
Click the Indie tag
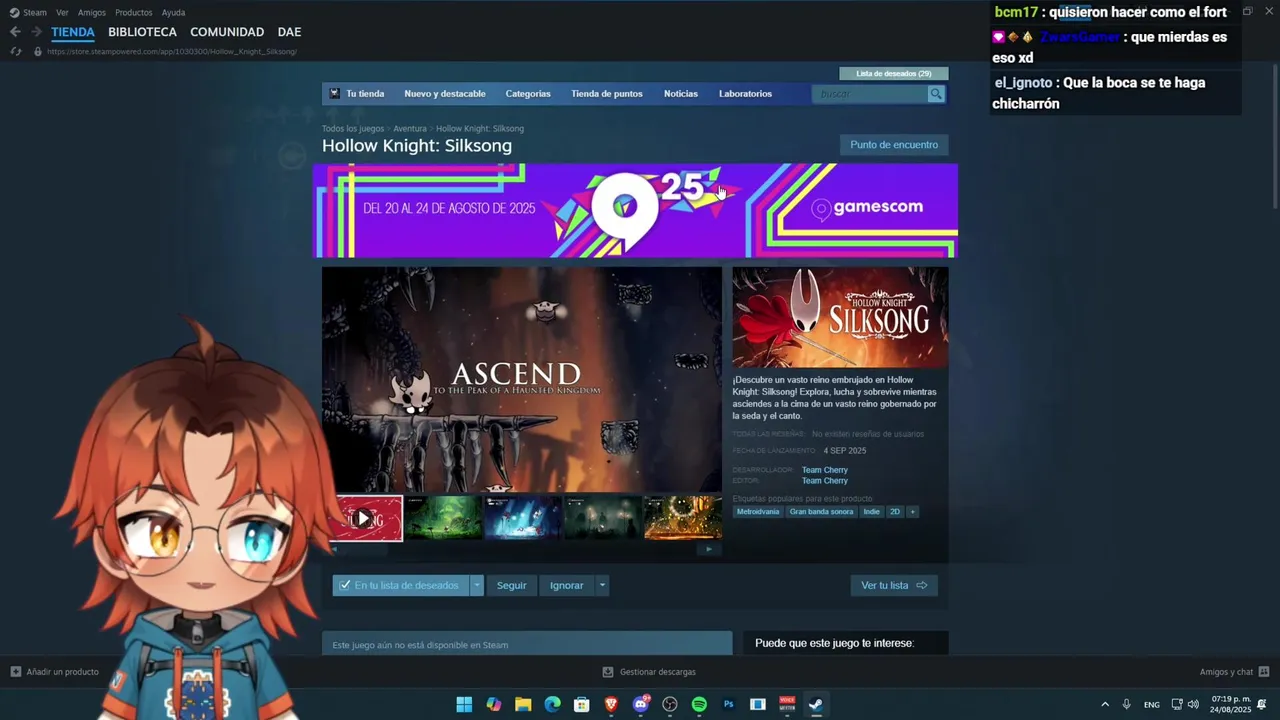tap(872, 512)
